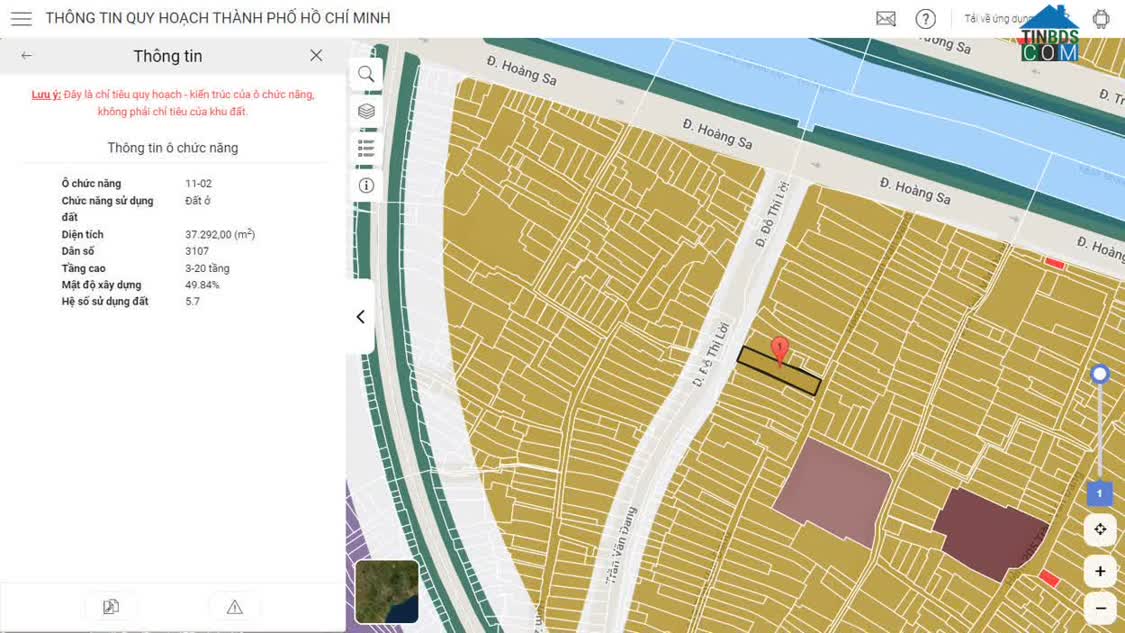Open the mail contact icon

tap(886, 19)
